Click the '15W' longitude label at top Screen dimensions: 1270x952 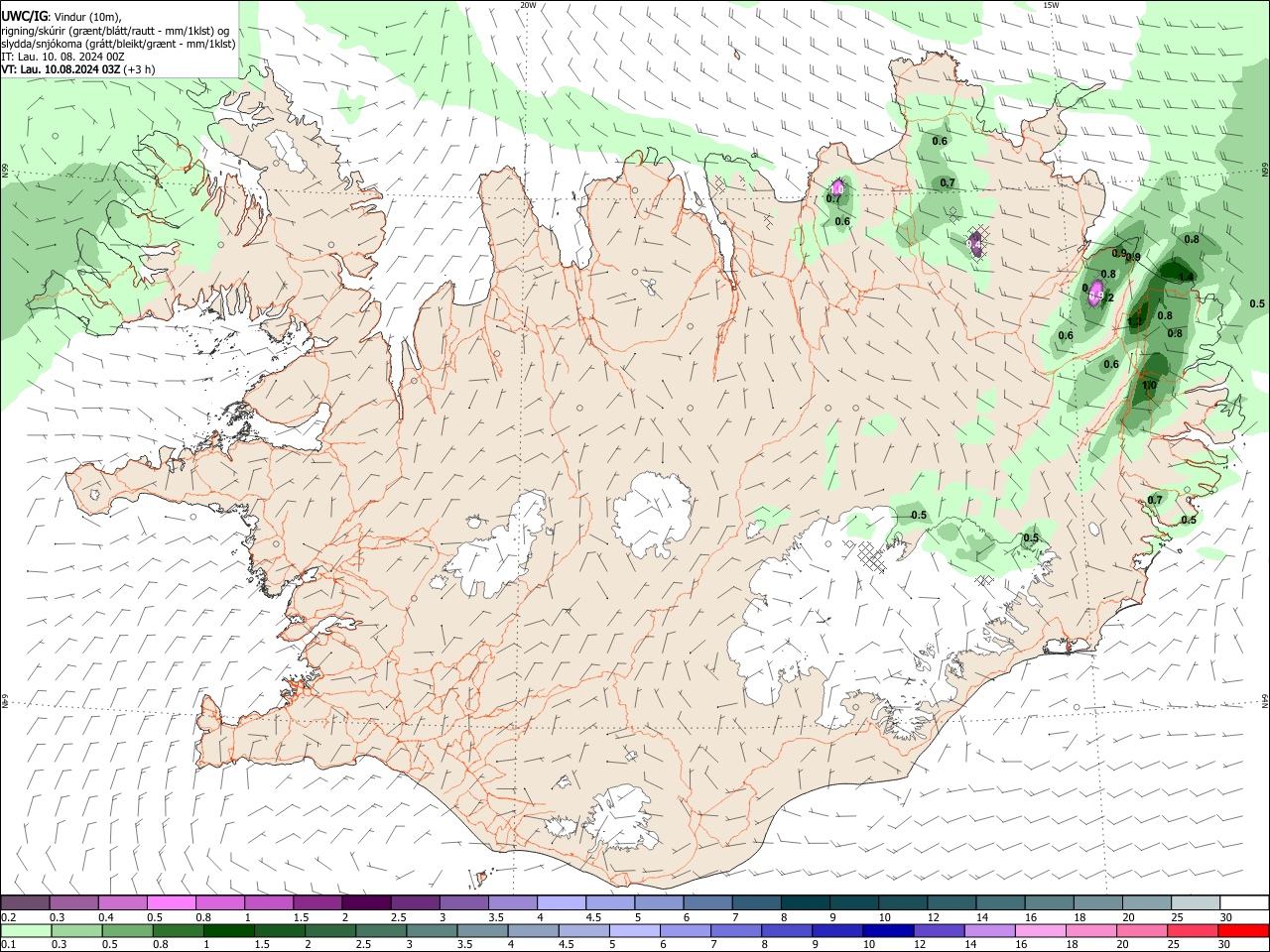click(x=1051, y=5)
